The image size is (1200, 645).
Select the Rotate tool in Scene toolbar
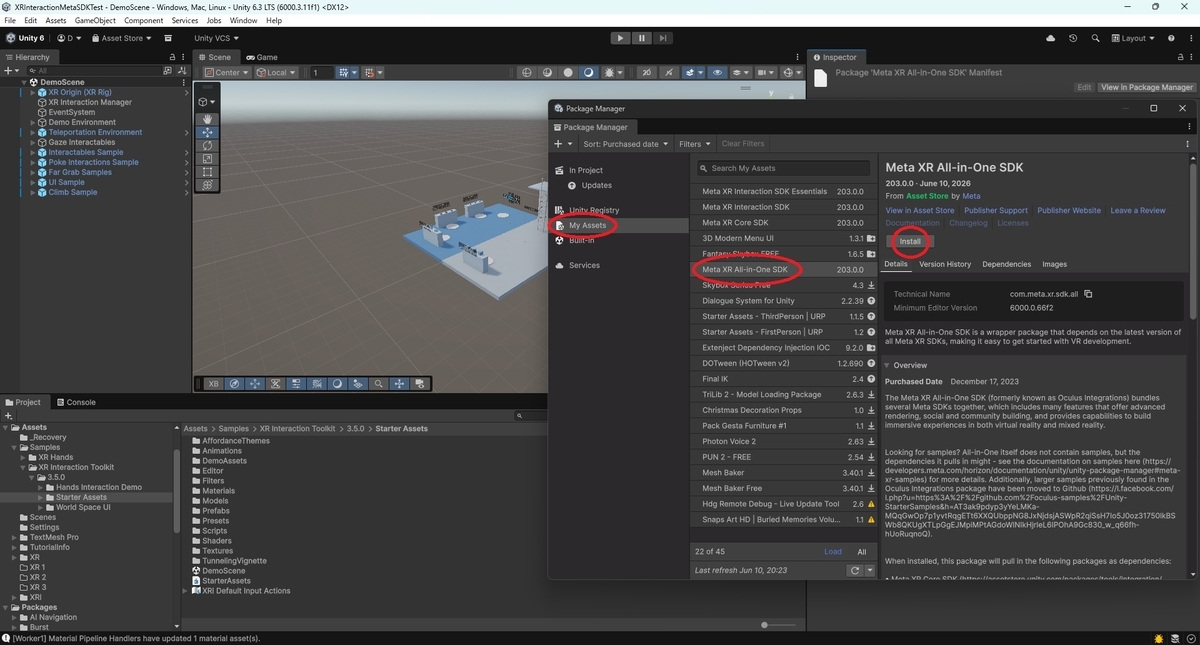(x=207, y=145)
